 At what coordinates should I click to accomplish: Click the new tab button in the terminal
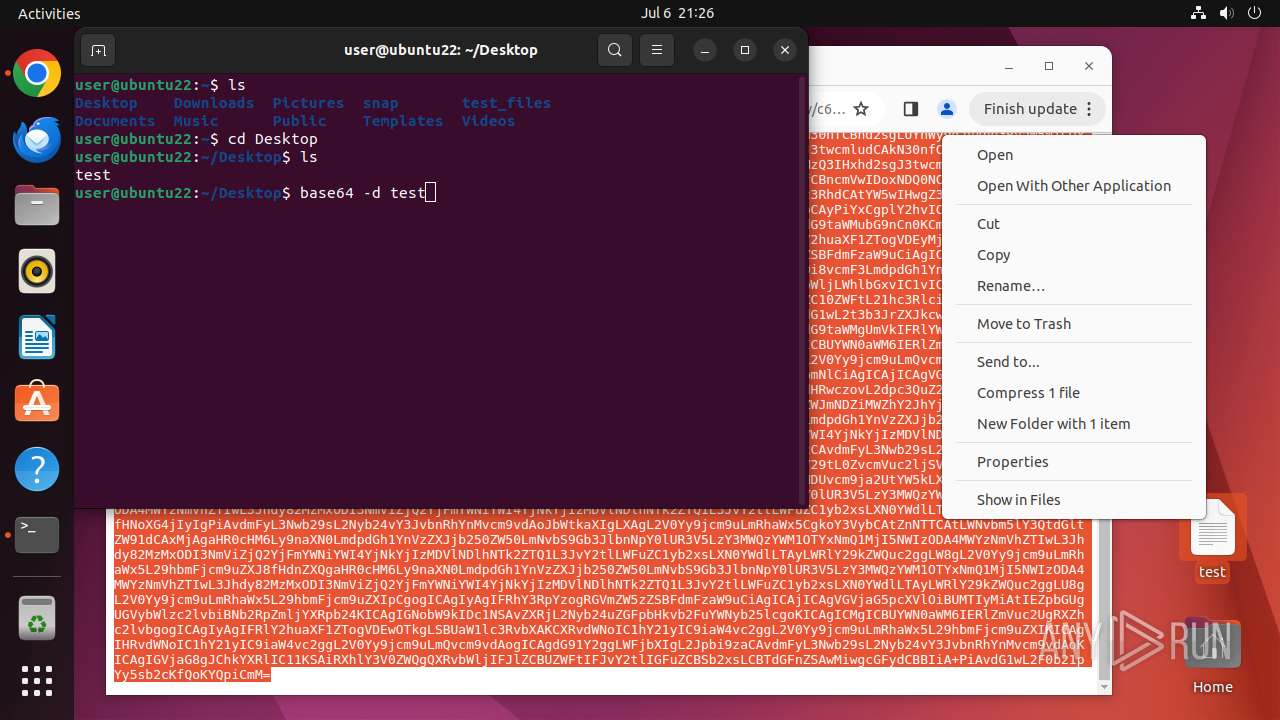(98, 50)
